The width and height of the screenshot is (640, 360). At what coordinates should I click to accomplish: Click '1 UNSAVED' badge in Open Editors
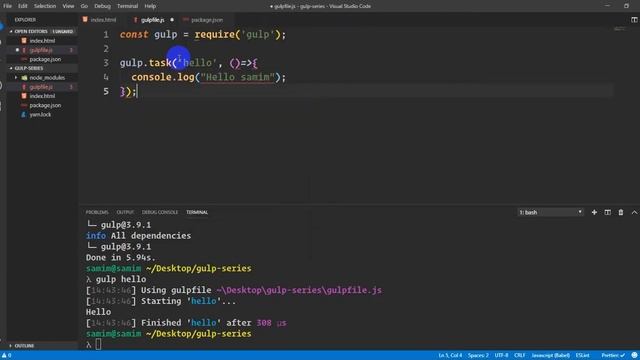(x=63, y=31)
